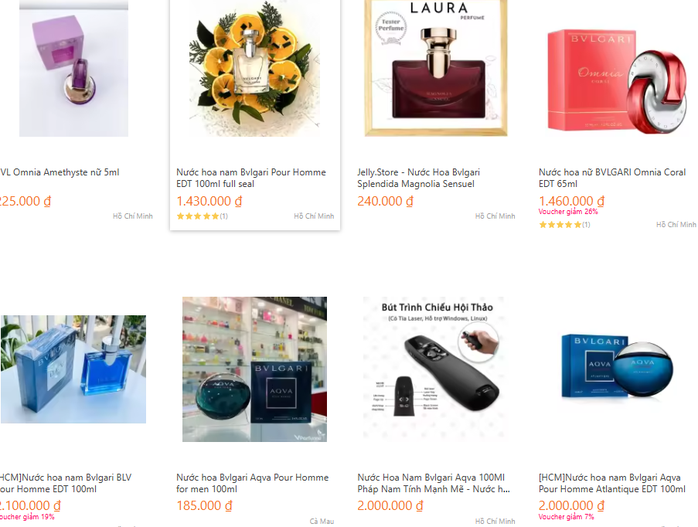Open the Omnia Amethyste purple perfume thumbnail

click(73, 68)
